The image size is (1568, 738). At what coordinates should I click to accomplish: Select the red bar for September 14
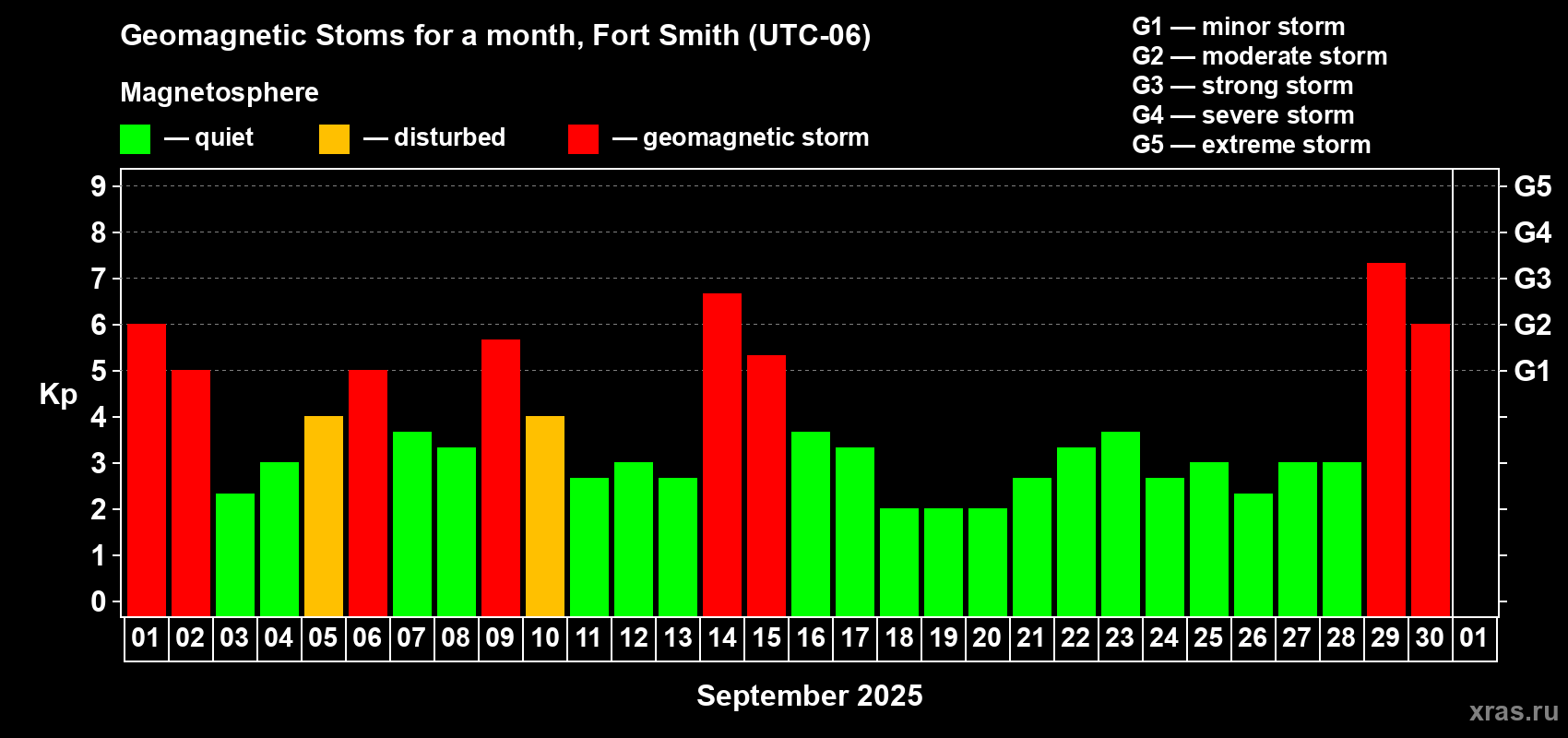721,455
